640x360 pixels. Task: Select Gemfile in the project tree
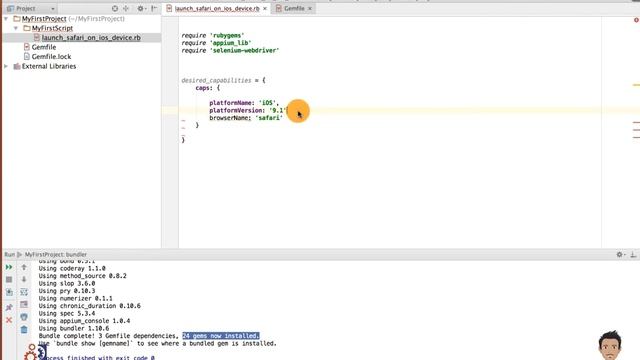44,47
